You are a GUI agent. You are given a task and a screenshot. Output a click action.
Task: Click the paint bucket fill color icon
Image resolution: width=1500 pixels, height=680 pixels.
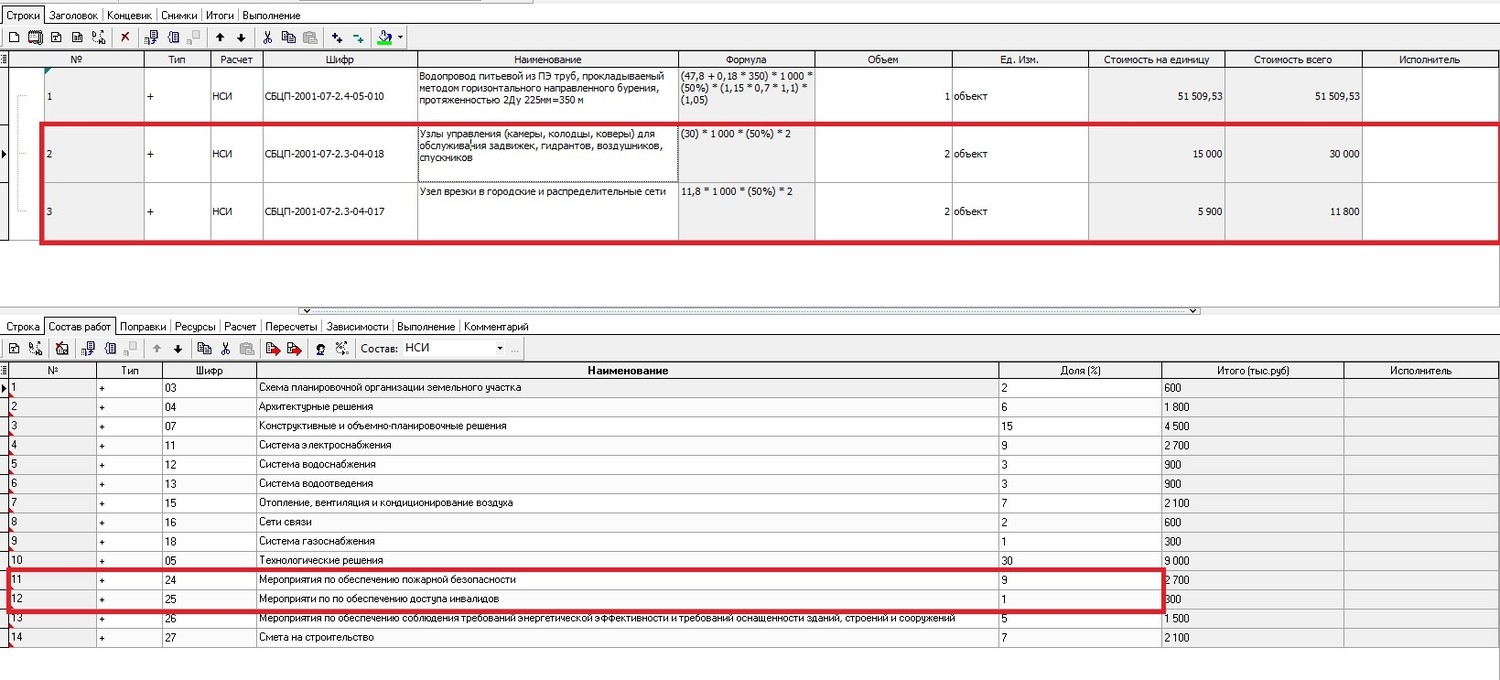coord(385,37)
